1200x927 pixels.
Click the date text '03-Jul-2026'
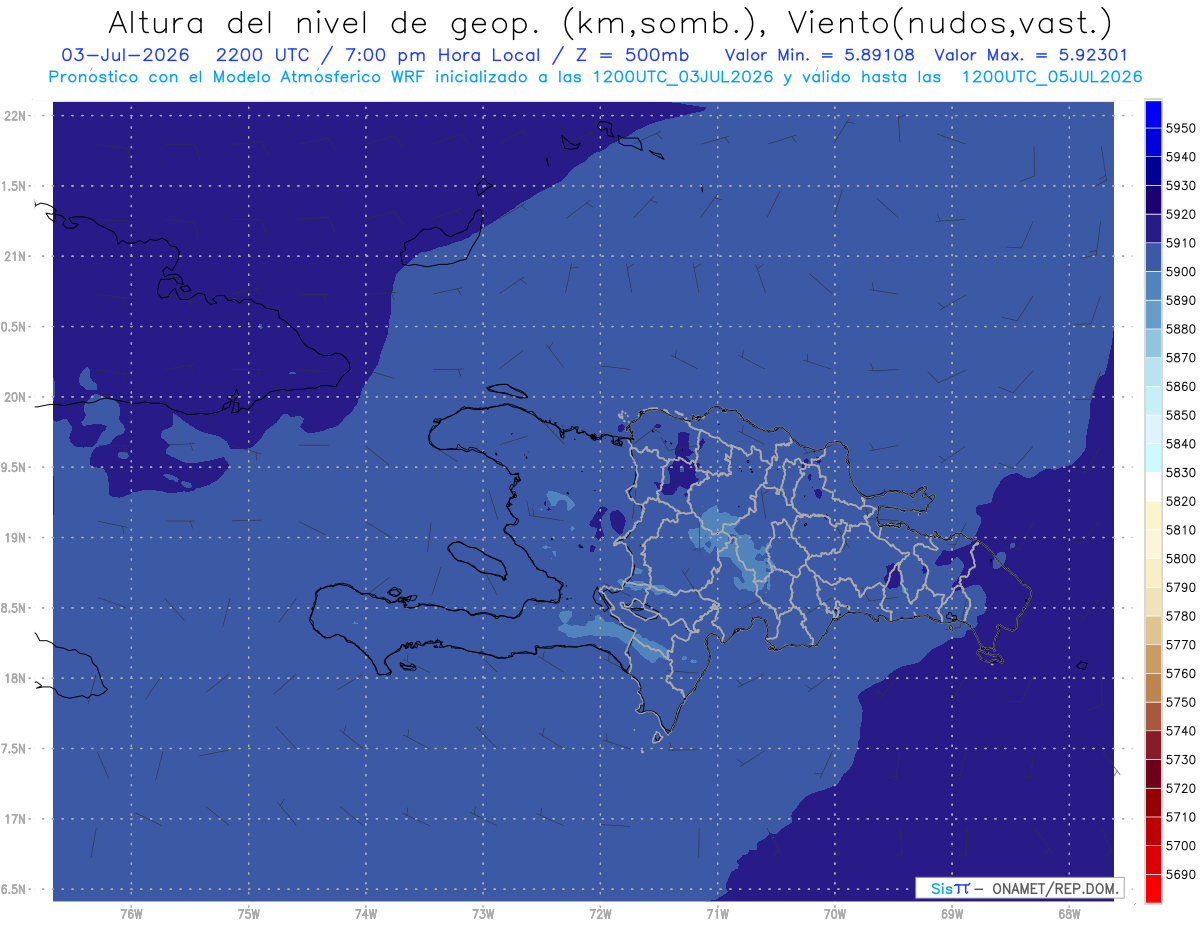pos(123,55)
